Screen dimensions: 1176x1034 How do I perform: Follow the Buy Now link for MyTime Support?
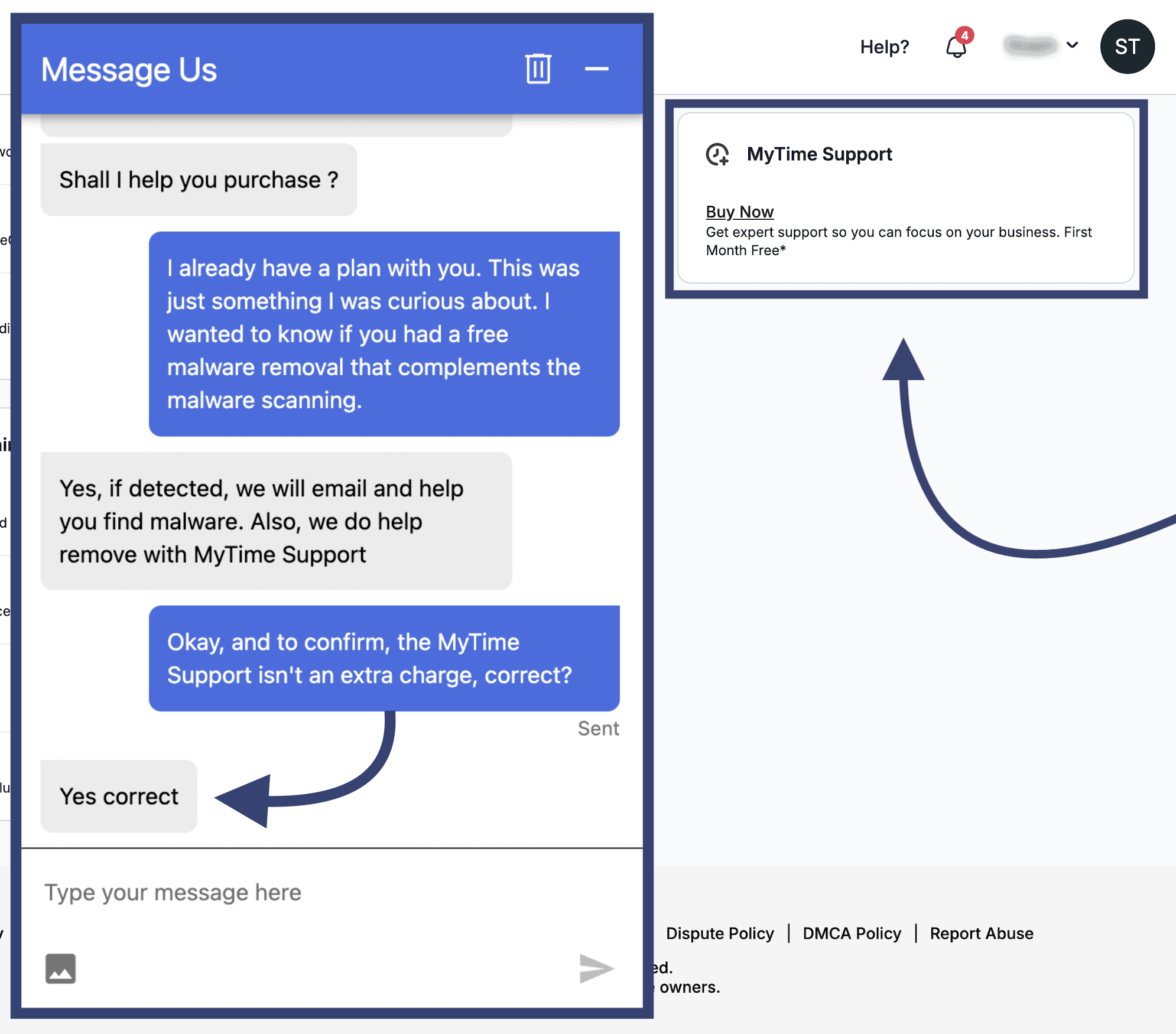coord(739,212)
